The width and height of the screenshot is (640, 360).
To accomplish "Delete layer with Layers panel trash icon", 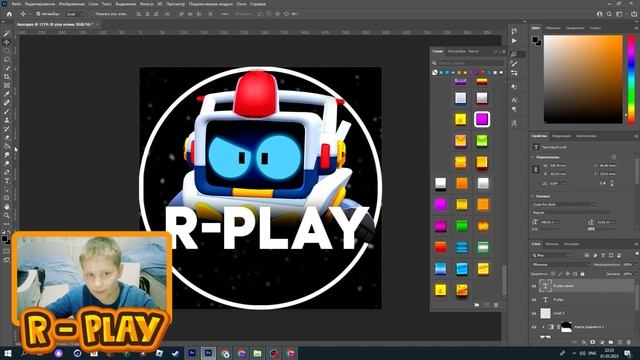I will tap(629, 342).
